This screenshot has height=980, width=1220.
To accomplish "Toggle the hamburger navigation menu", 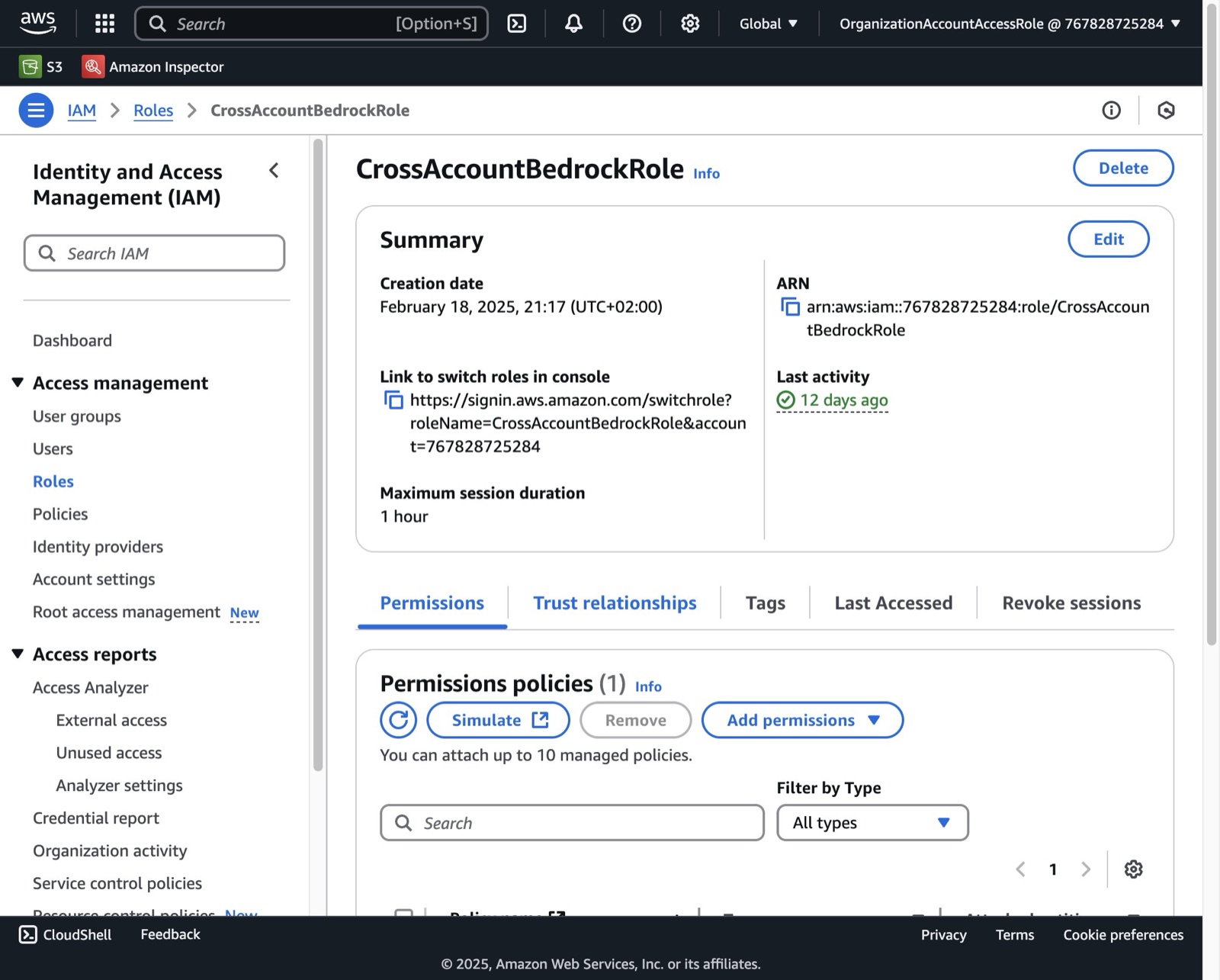I will coord(36,111).
